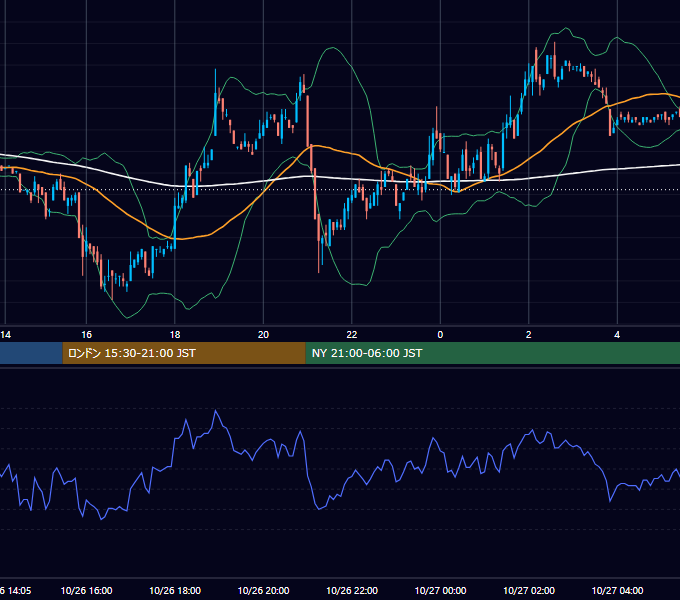Click the 10/27 02:00 indicator time label
This screenshot has height=600, width=680.
[529, 591]
